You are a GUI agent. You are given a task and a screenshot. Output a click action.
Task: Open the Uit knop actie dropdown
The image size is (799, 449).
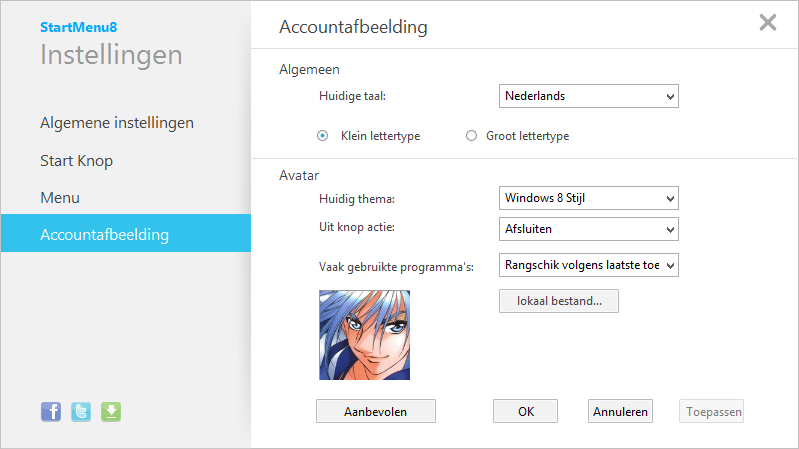coord(588,229)
